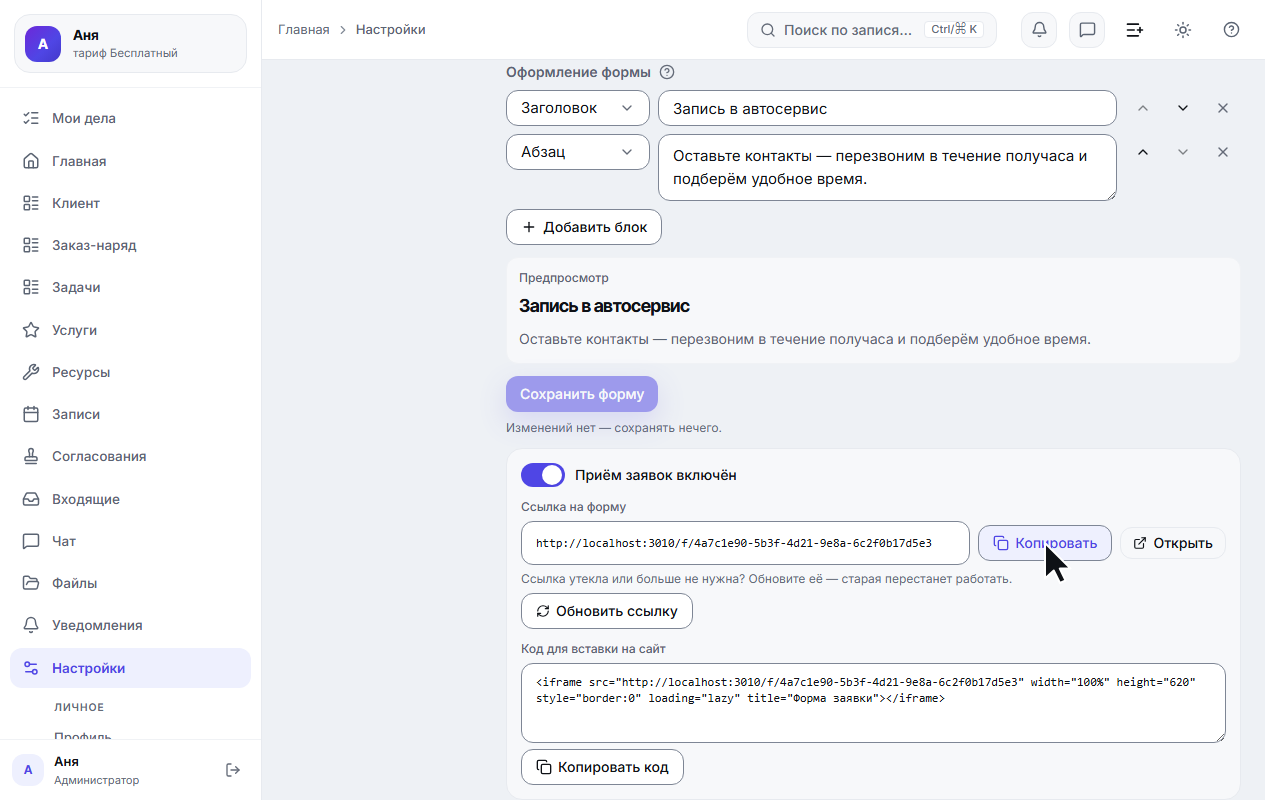
Task: Open Уведомления in sidebar
Action: pyautogui.click(x=130, y=625)
